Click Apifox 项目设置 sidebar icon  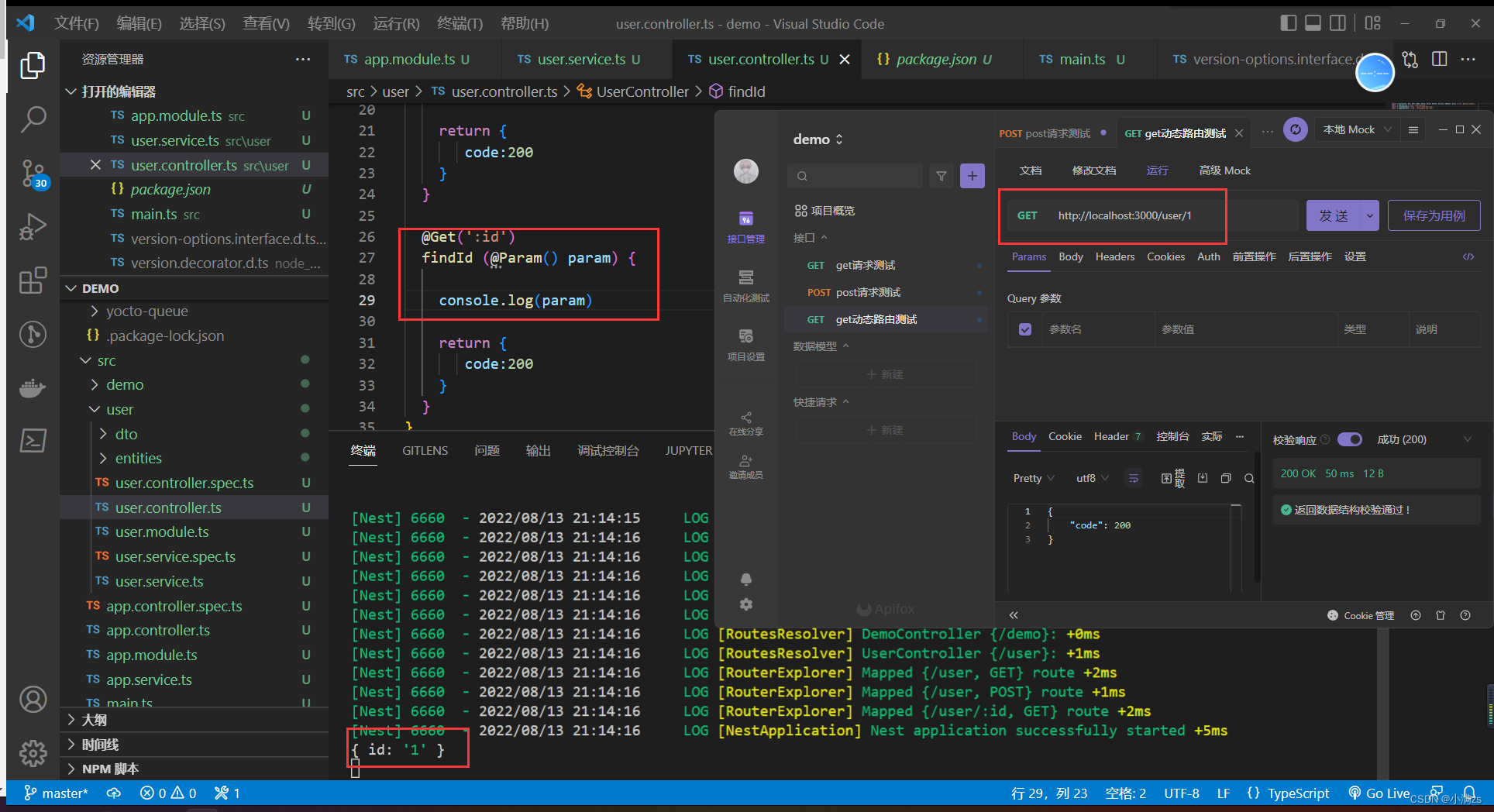tap(745, 345)
